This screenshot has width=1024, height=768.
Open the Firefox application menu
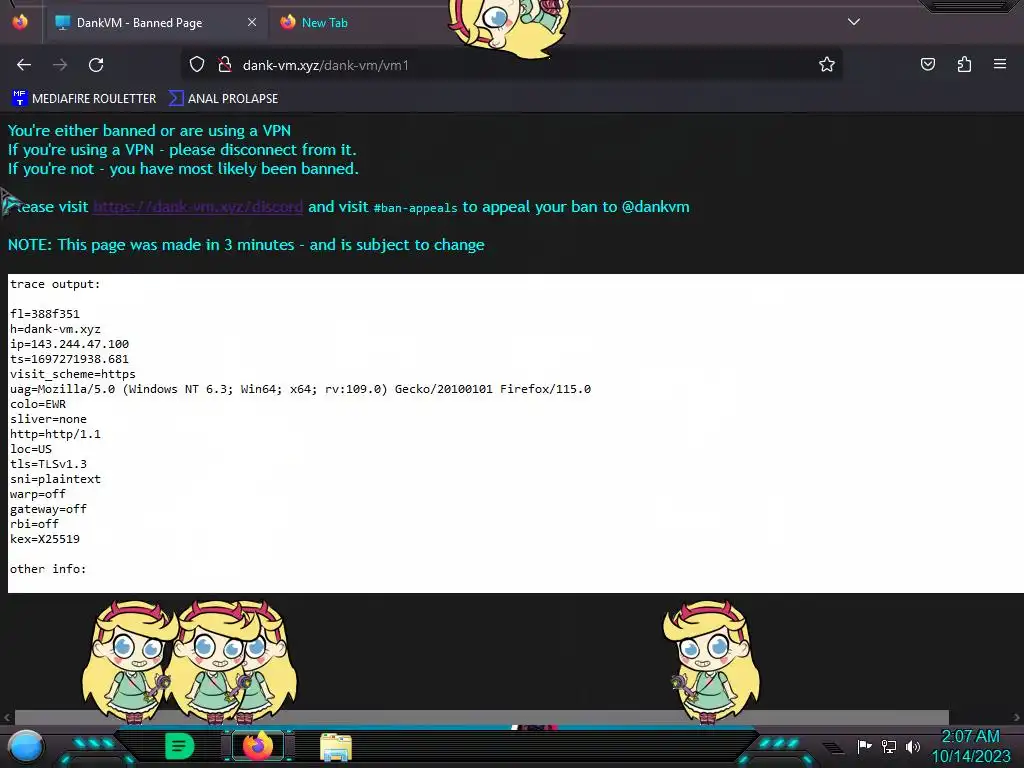coord(1000,64)
